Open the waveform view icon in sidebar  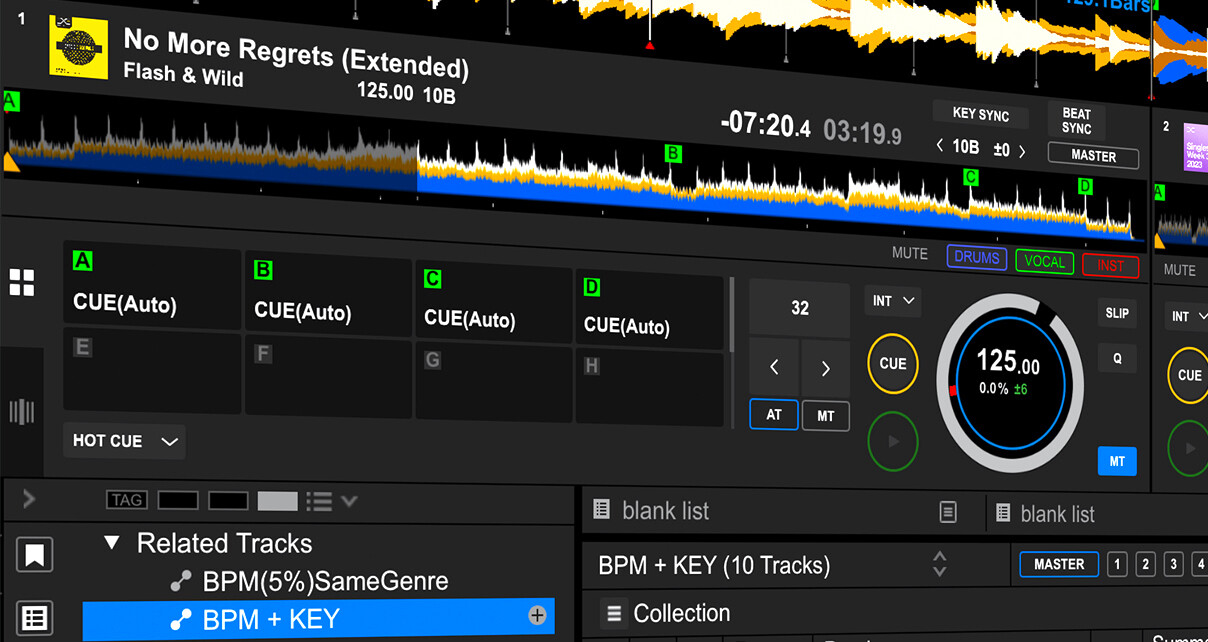click(x=21, y=411)
